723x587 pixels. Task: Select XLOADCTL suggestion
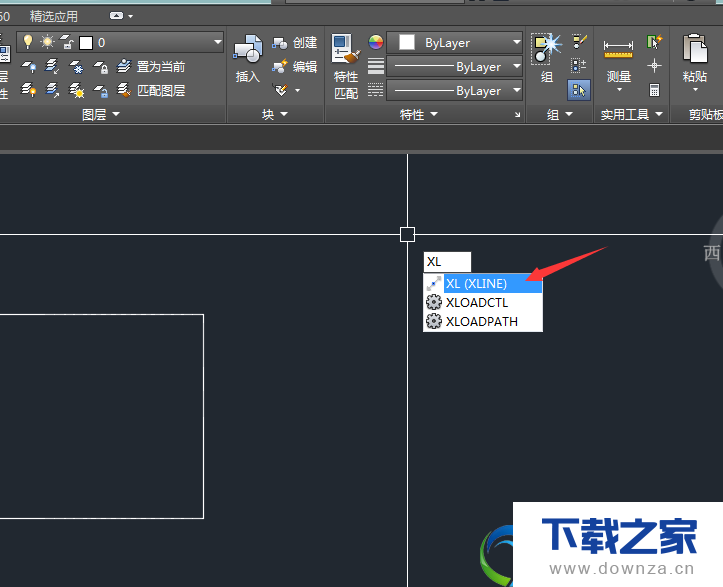click(483, 302)
